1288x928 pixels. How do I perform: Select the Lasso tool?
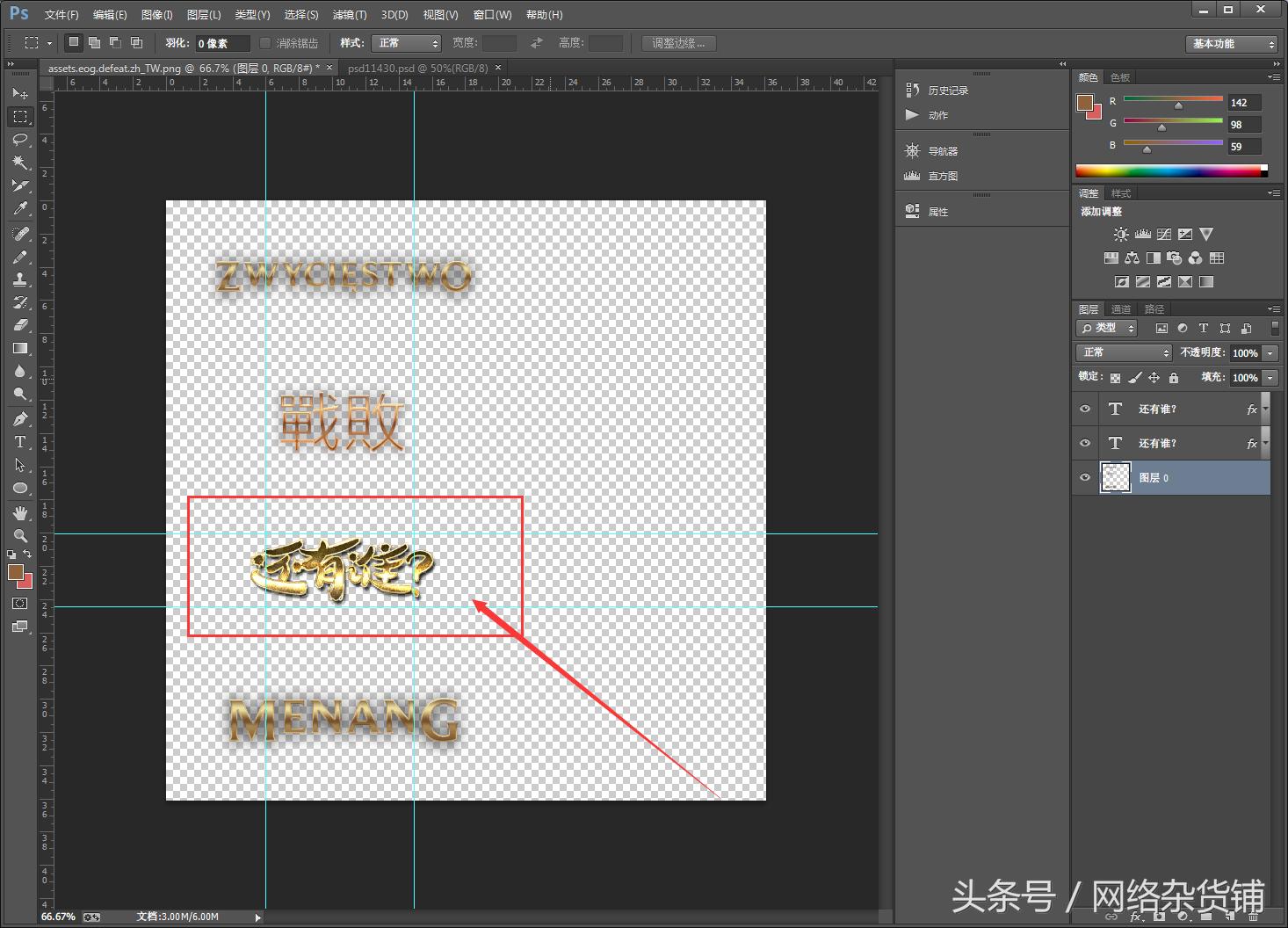click(20, 140)
